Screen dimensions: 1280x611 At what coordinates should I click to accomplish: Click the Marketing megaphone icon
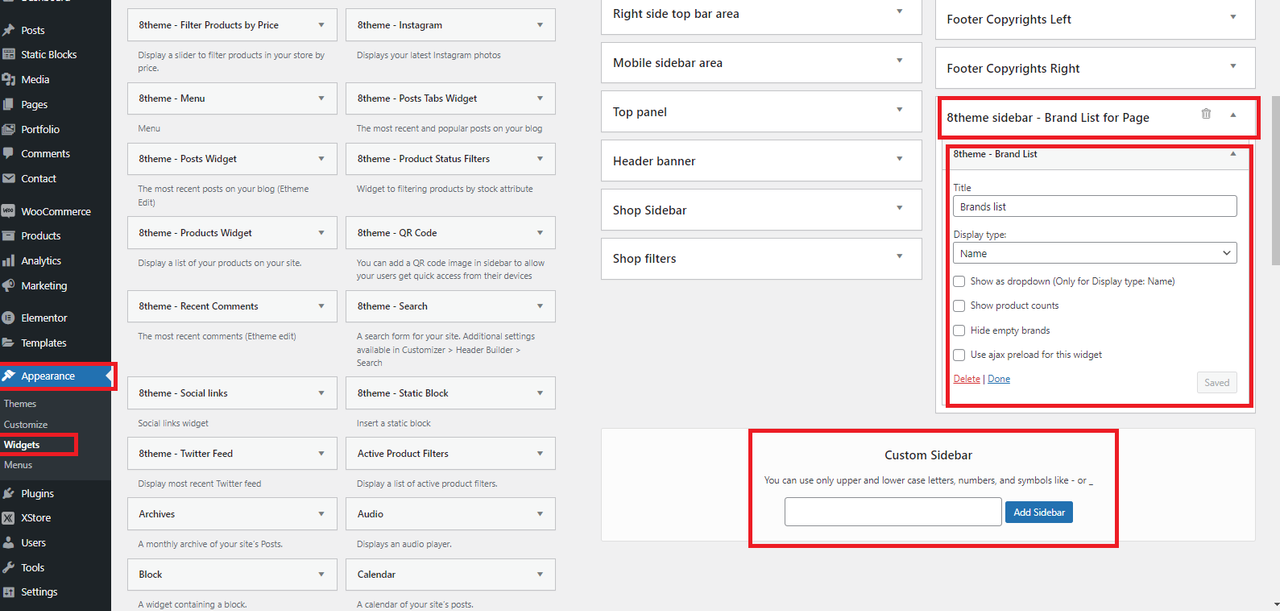click(x=9, y=286)
